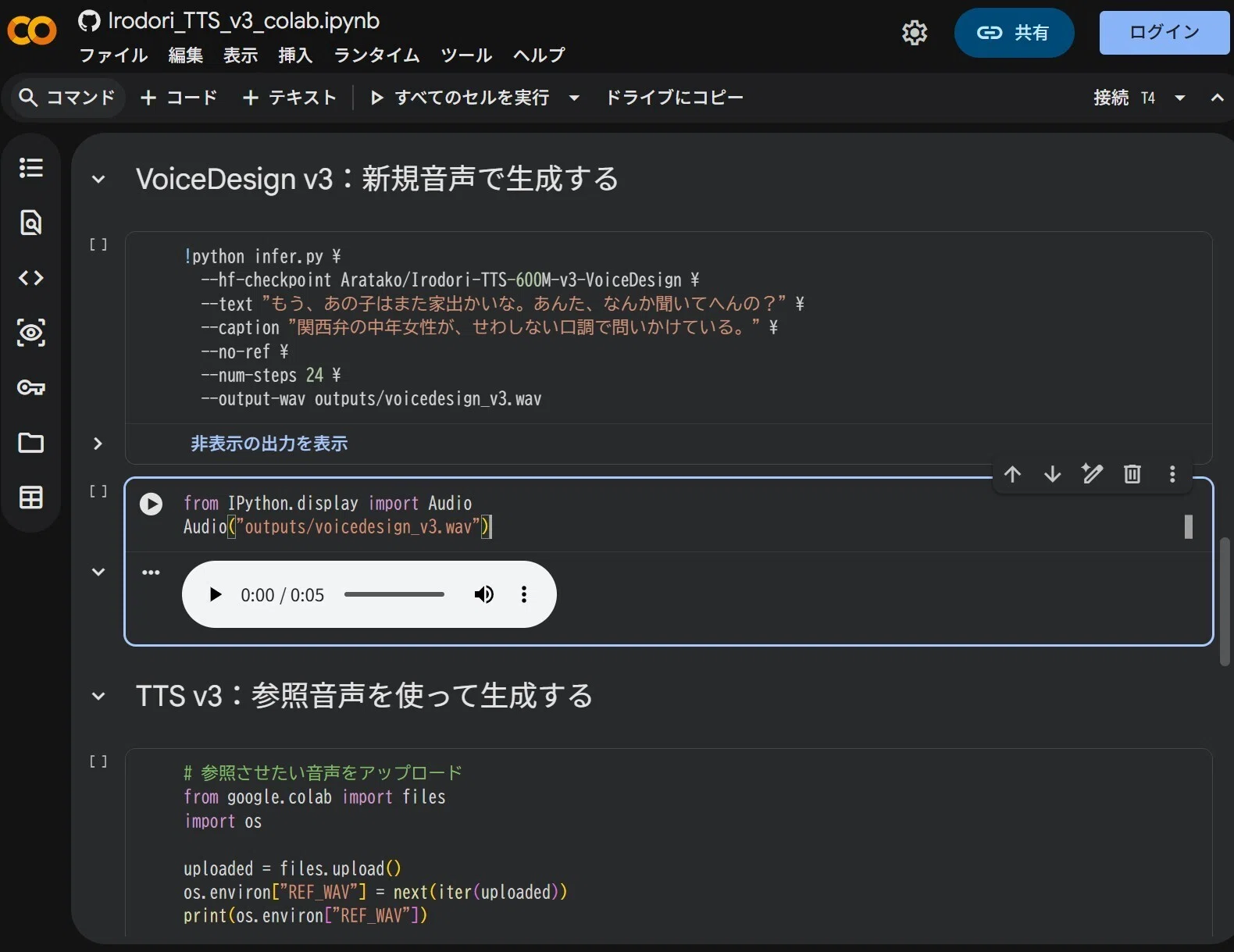This screenshot has height=952, width=1234.
Task: Open the files folder icon in sidebar
Action: coord(31,443)
